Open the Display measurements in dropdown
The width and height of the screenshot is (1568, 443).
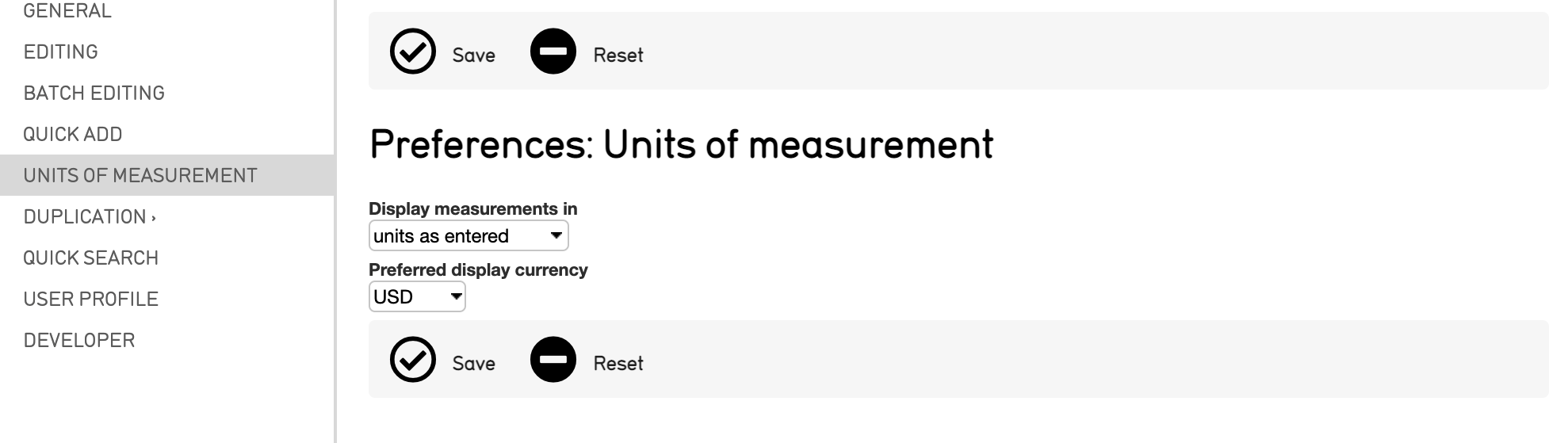468,236
